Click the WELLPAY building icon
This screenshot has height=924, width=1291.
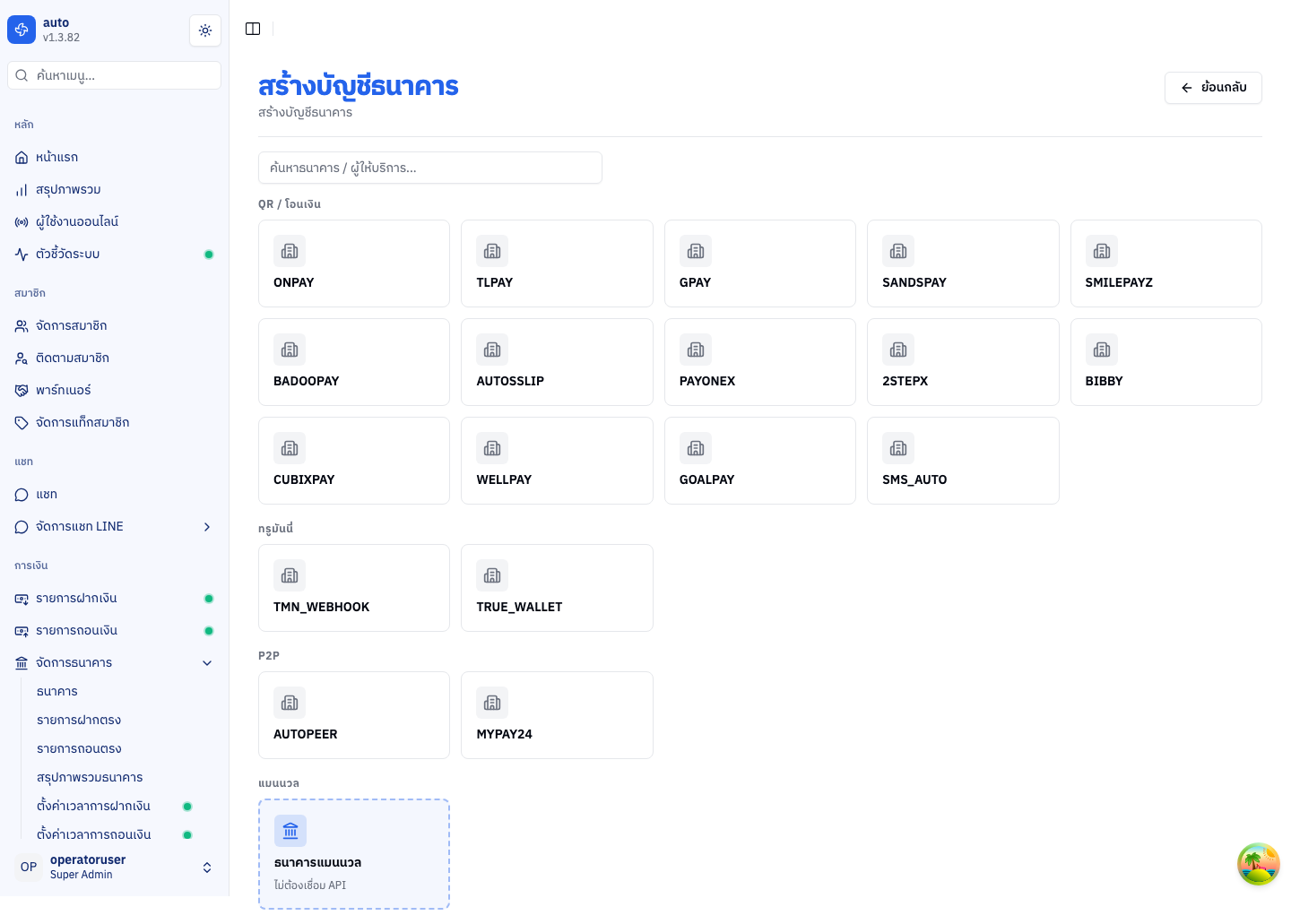492,448
